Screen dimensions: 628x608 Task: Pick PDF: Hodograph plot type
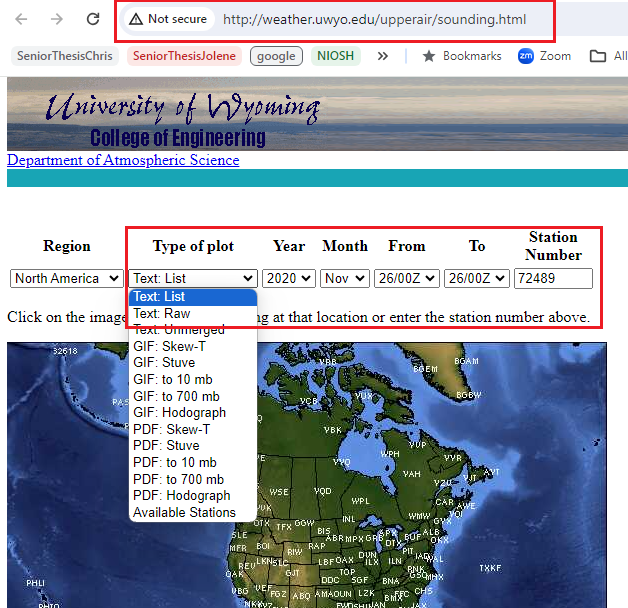(181, 495)
